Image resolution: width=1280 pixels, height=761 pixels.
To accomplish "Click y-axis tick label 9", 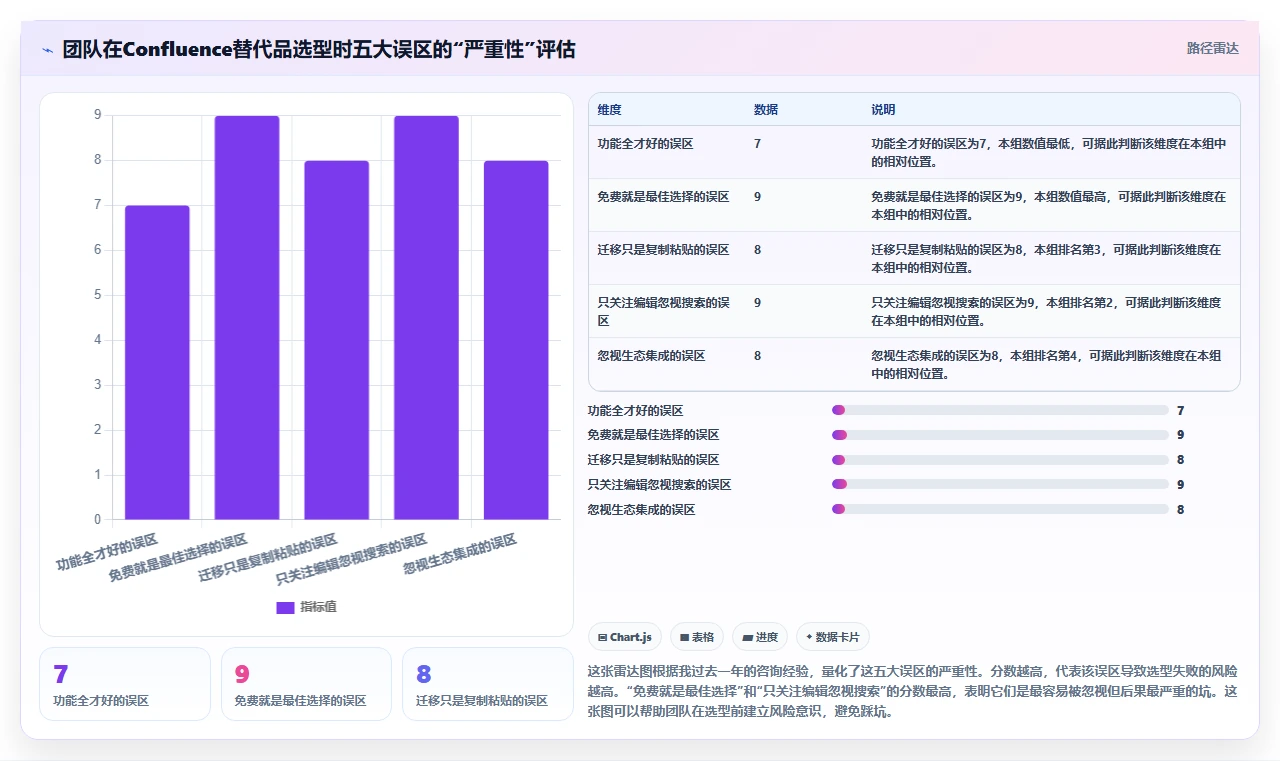I will (98, 115).
